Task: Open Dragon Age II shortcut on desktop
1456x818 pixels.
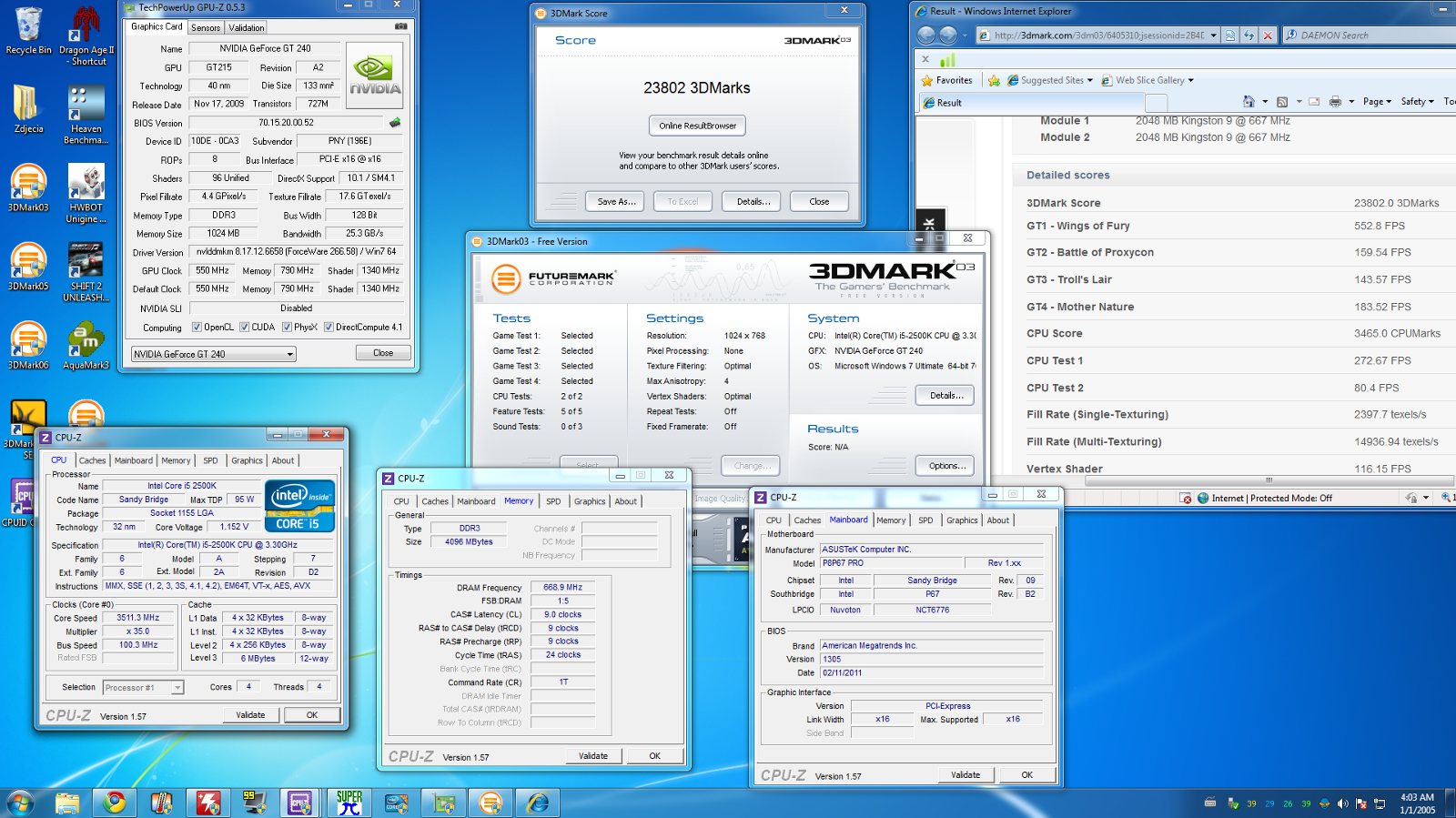Action: tap(86, 36)
